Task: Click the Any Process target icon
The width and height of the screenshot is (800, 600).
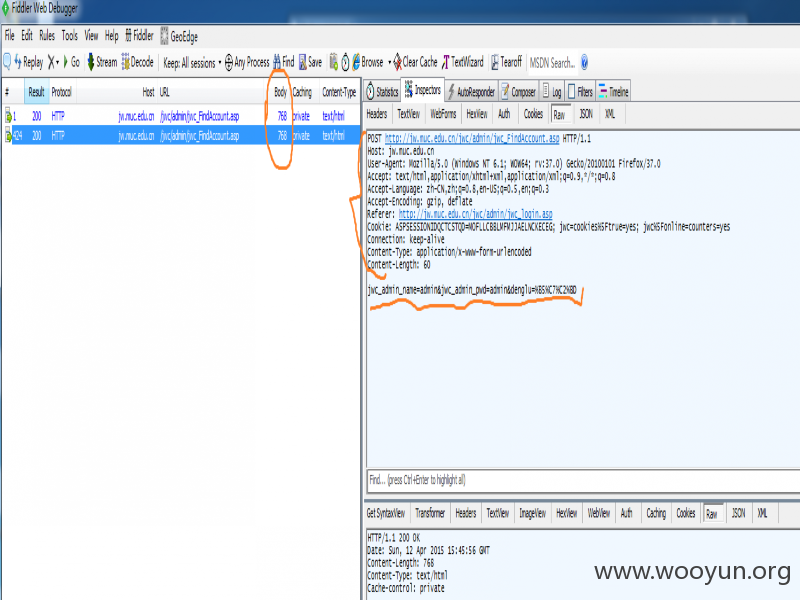Action: coord(229,62)
